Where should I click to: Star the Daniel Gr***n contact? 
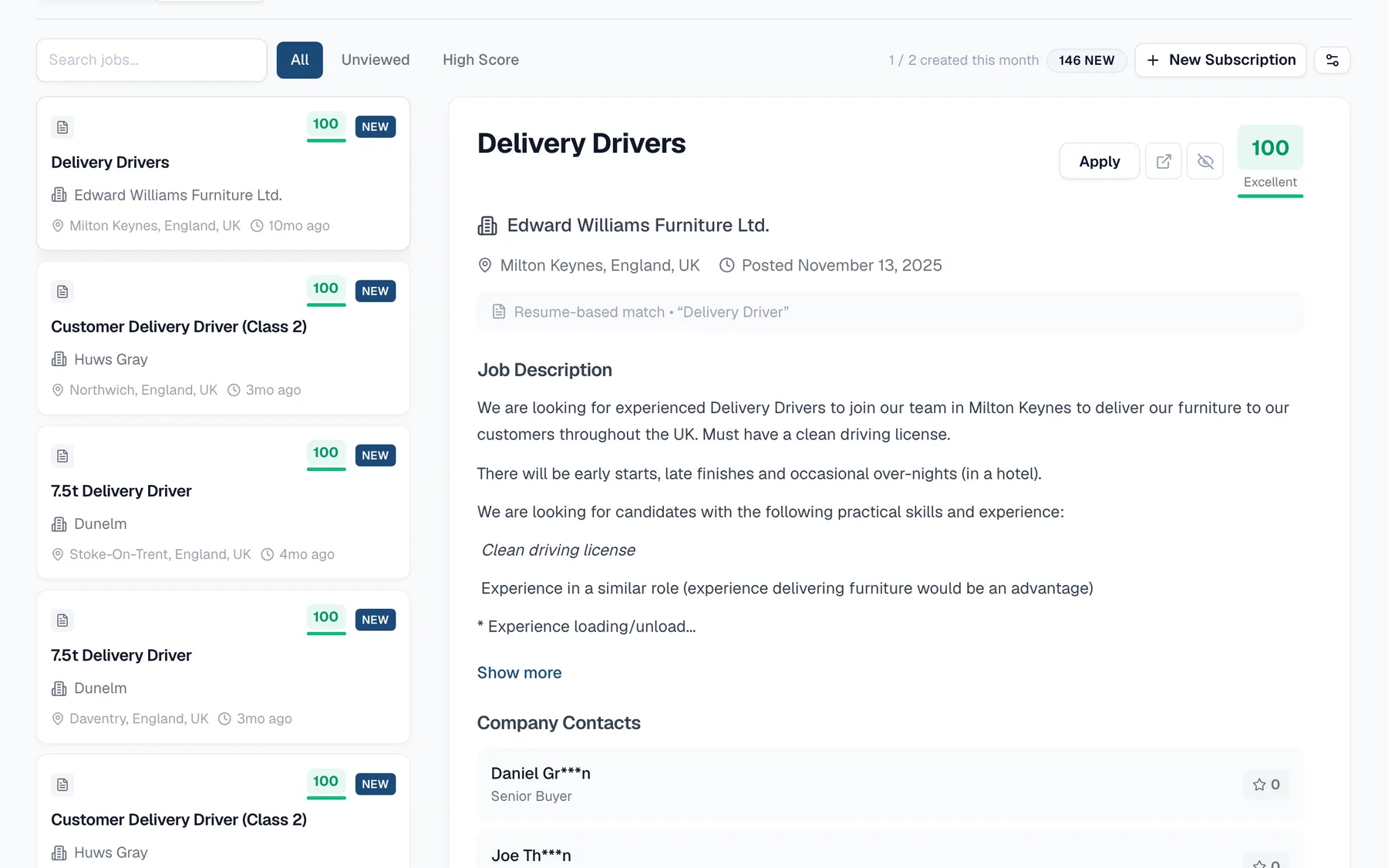1266,784
